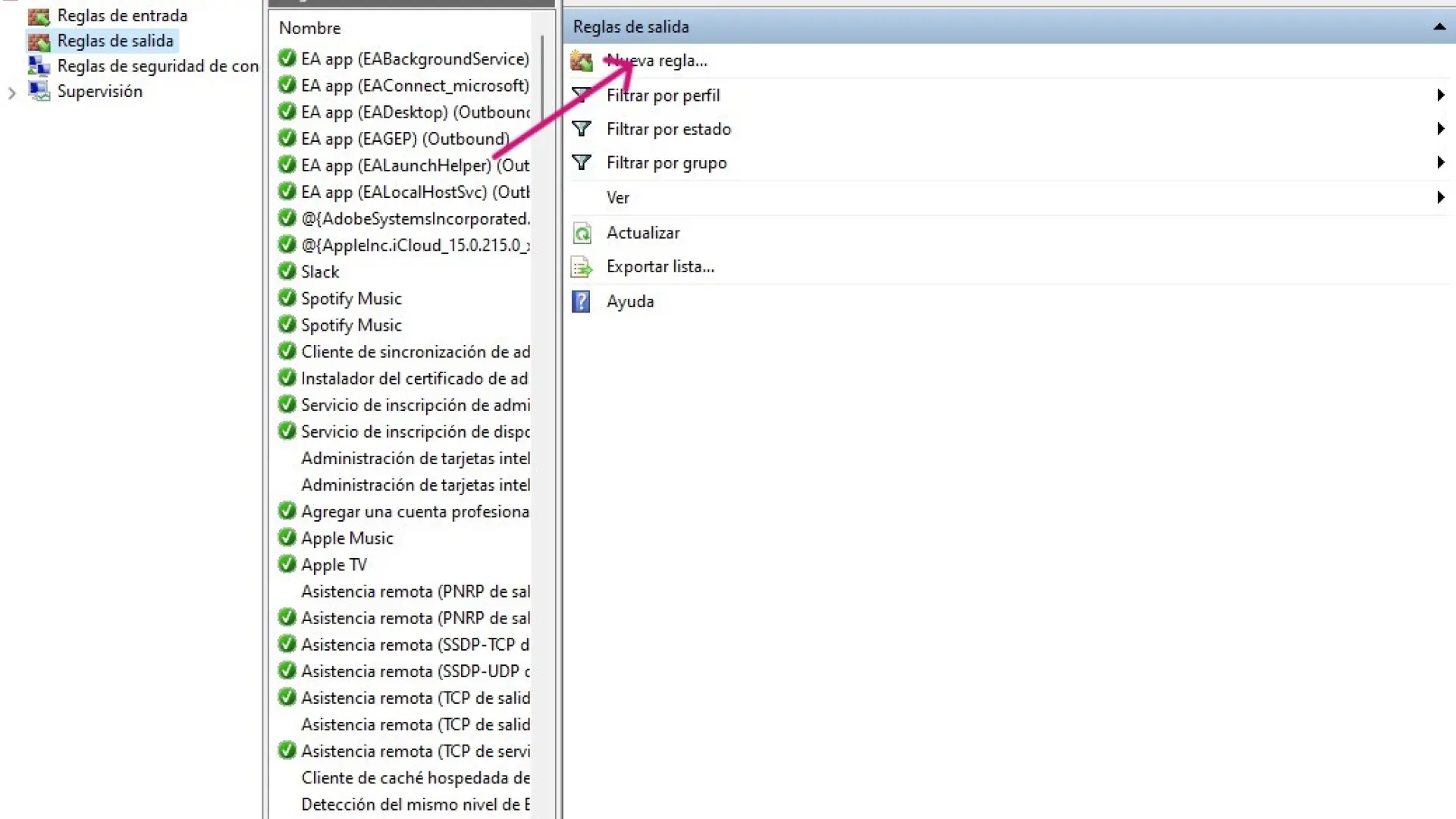Image resolution: width=1456 pixels, height=819 pixels.
Task: Click the Ayuda question mark icon
Action: tap(581, 302)
